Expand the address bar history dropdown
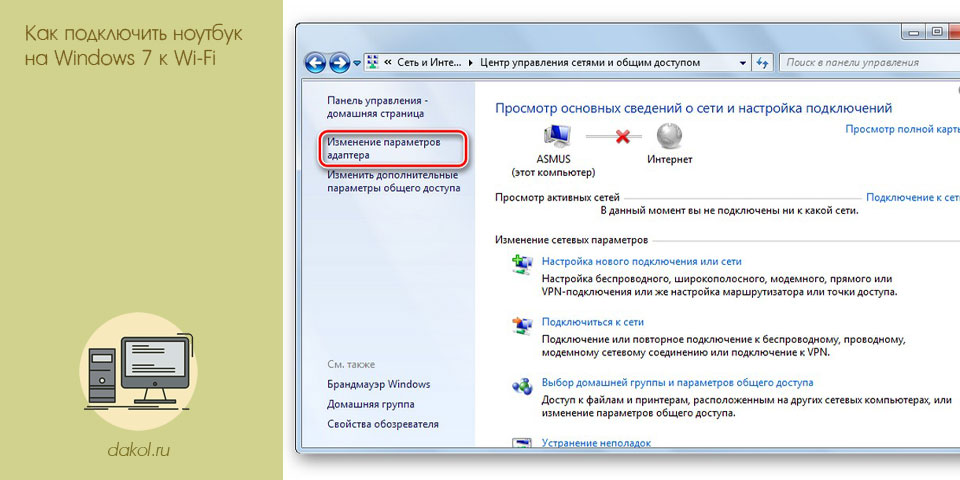 [743, 62]
